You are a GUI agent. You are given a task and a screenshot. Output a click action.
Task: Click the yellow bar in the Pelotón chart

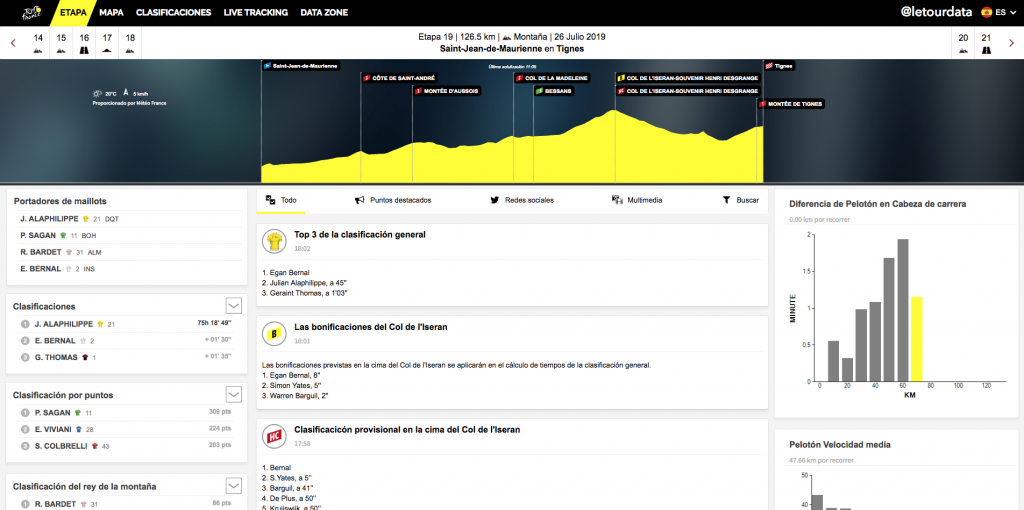click(x=916, y=339)
